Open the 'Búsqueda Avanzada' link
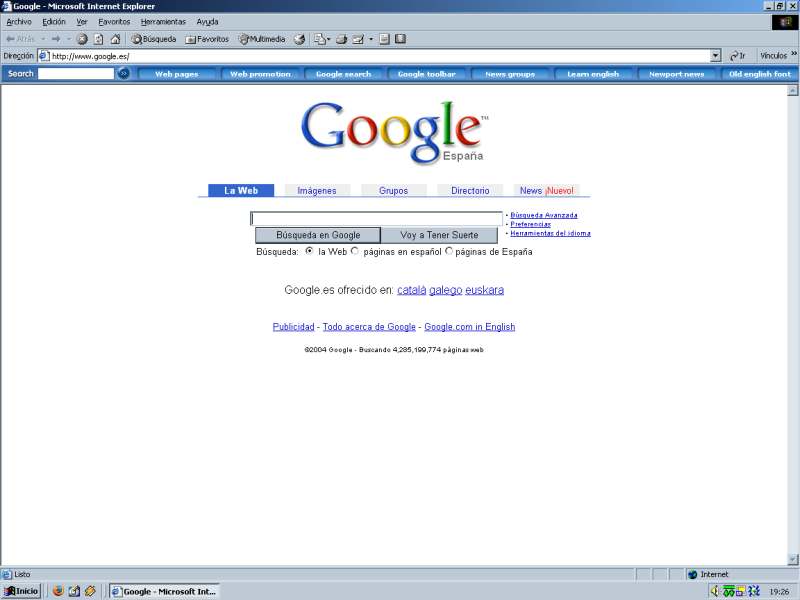The width and height of the screenshot is (800, 600). click(x=544, y=215)
